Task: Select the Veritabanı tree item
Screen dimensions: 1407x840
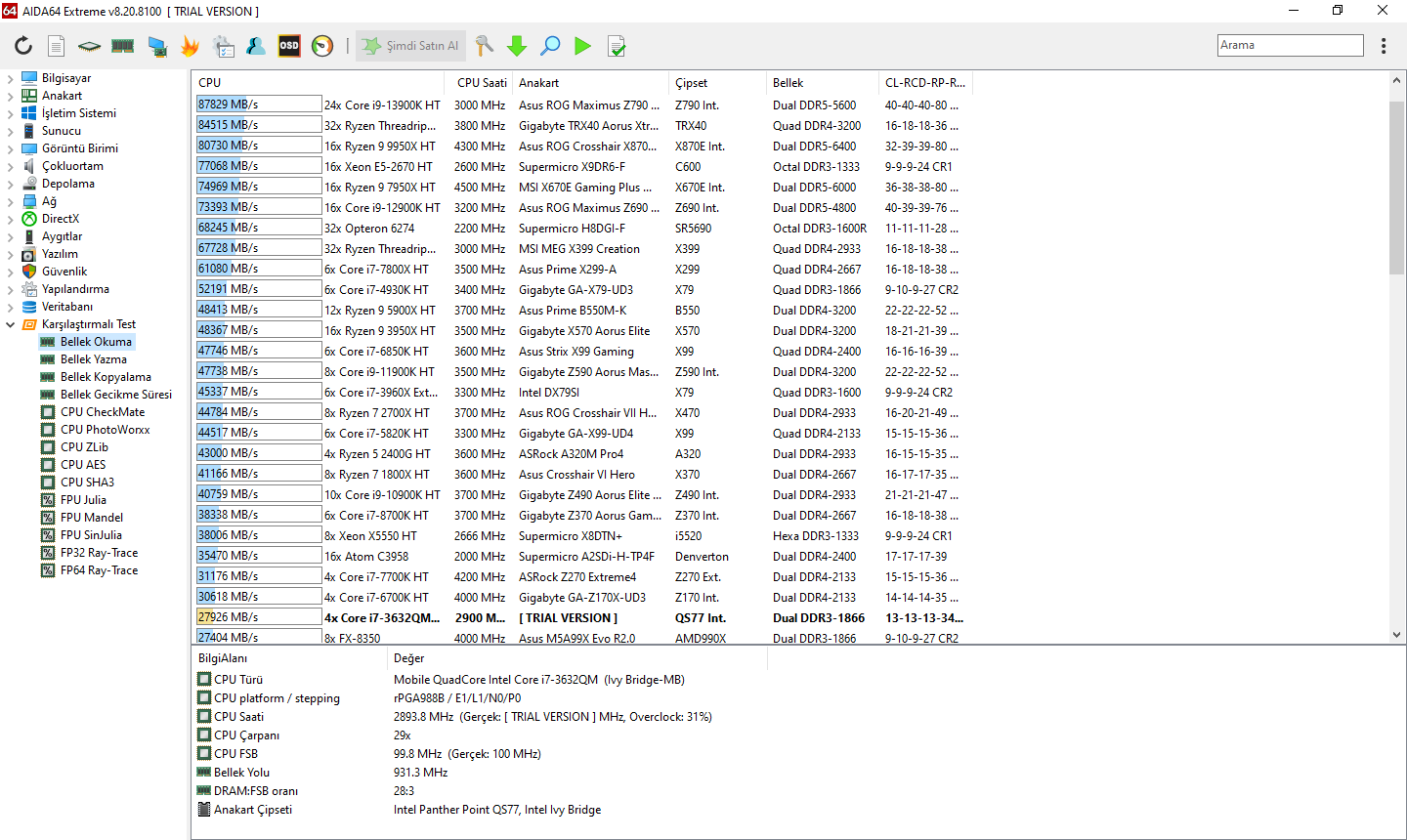Action: pos(67,307)
